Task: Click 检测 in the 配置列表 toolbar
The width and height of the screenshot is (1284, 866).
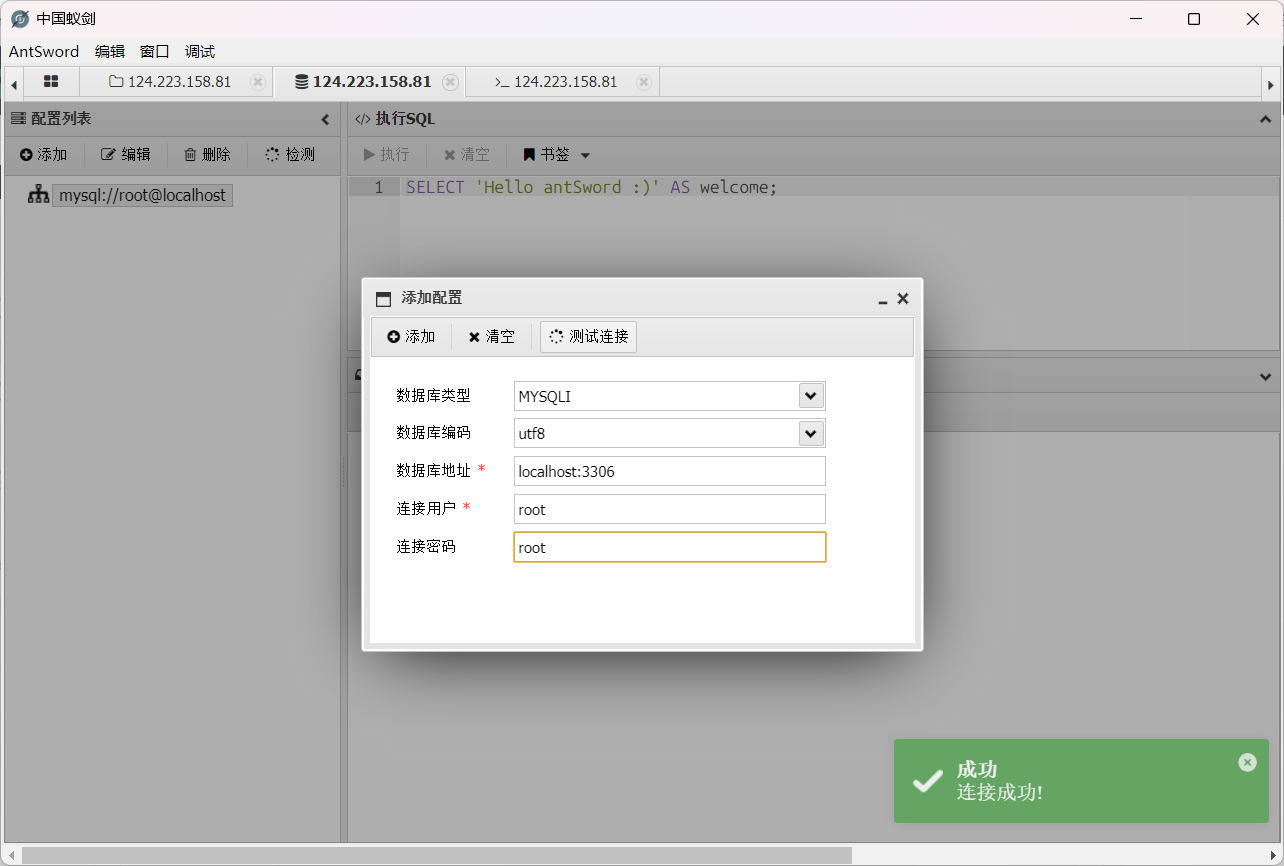Action: [x=290, y=154]
